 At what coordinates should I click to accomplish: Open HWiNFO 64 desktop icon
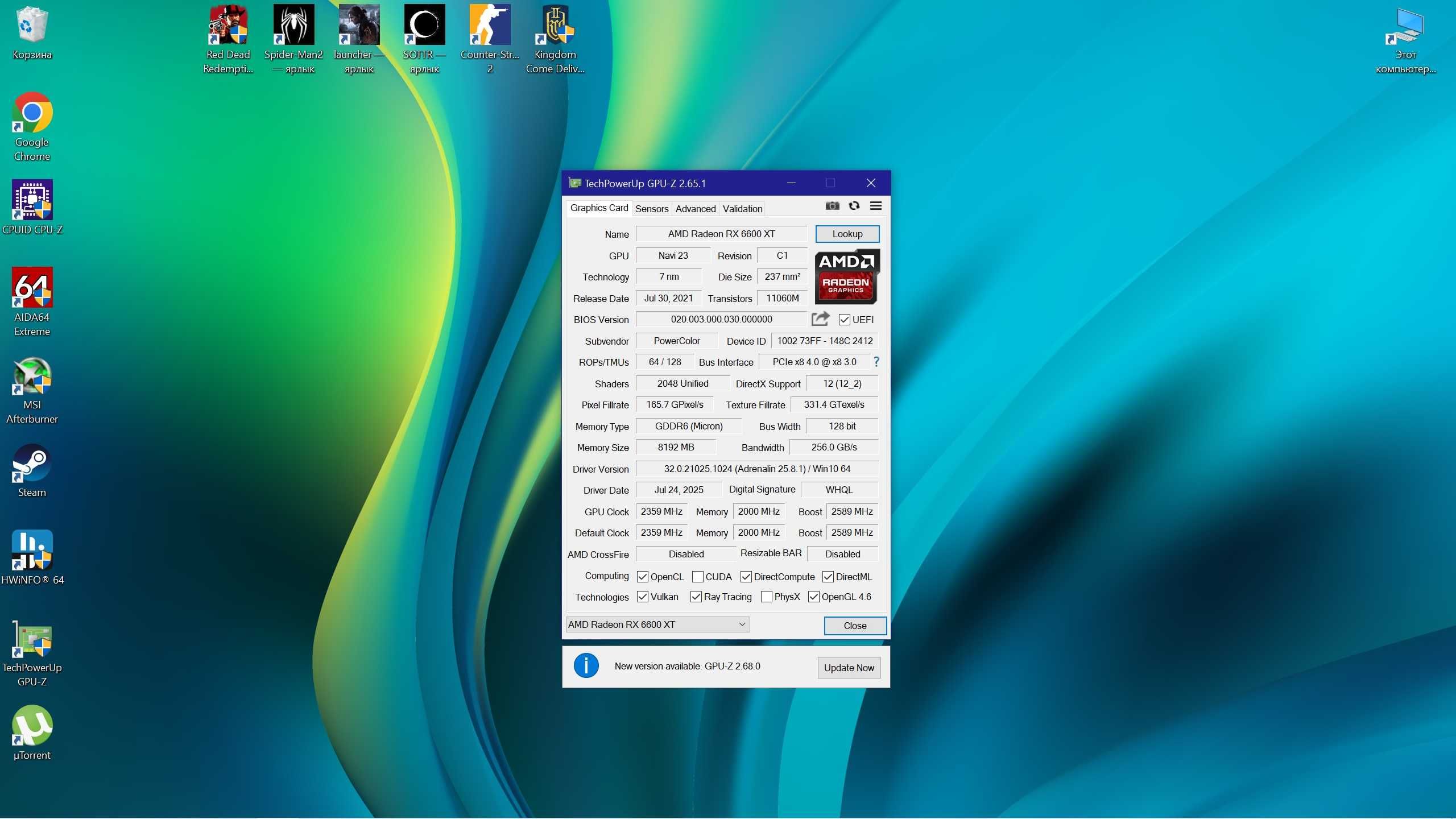[32, 558]
